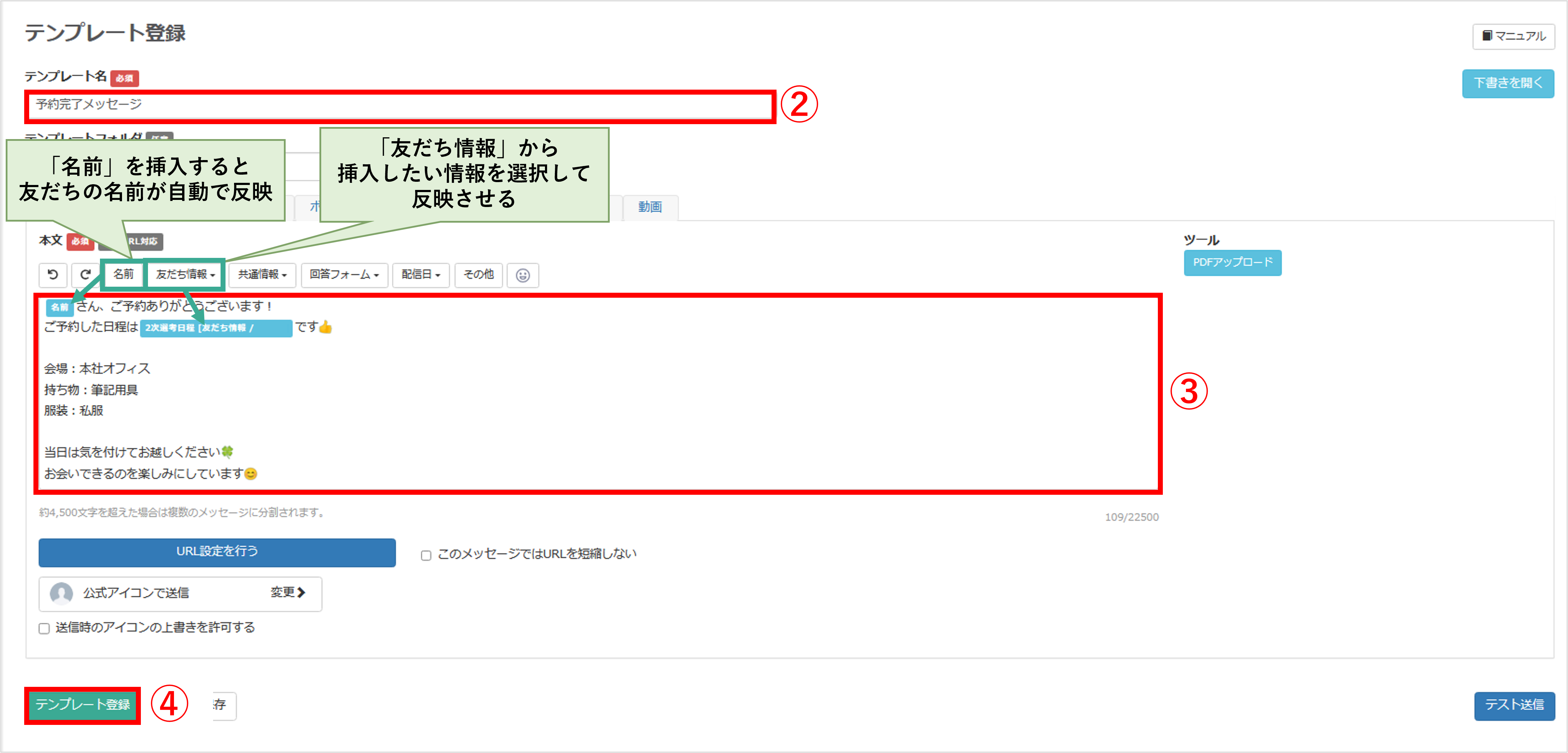1568x753 pixels.
Task: Expand the 回答フォーム dropdown
Action: 344,275
